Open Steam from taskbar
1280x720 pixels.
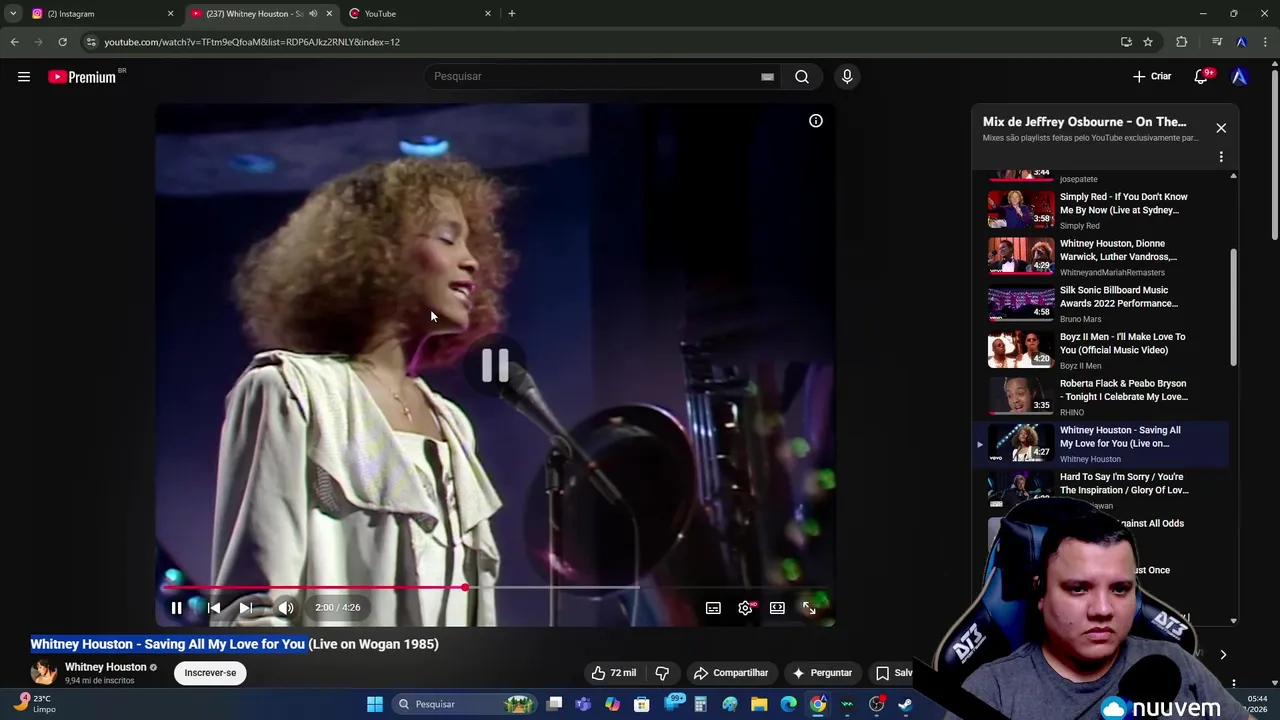coord(905,704)
